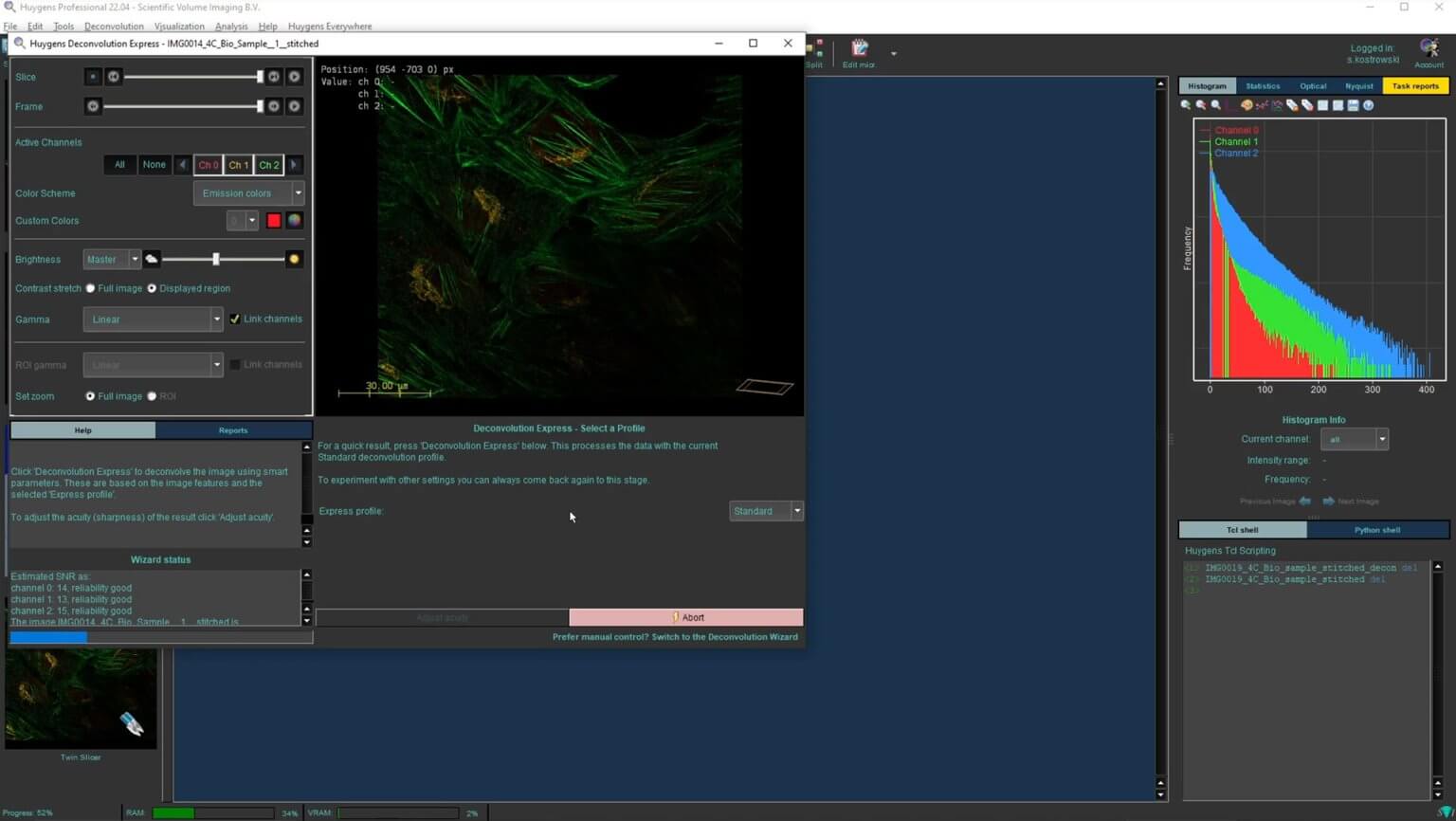This screenshot has width=1456, height=821.
Task: Click the play button in the Slice row
Action: [294, 77]
